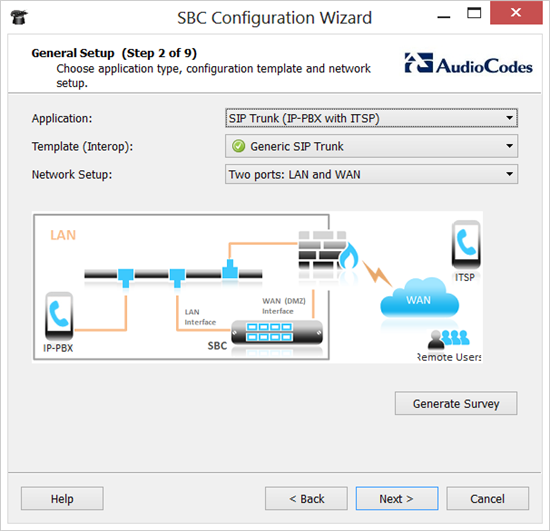Cancel the configuration wizard

point(487,498)
